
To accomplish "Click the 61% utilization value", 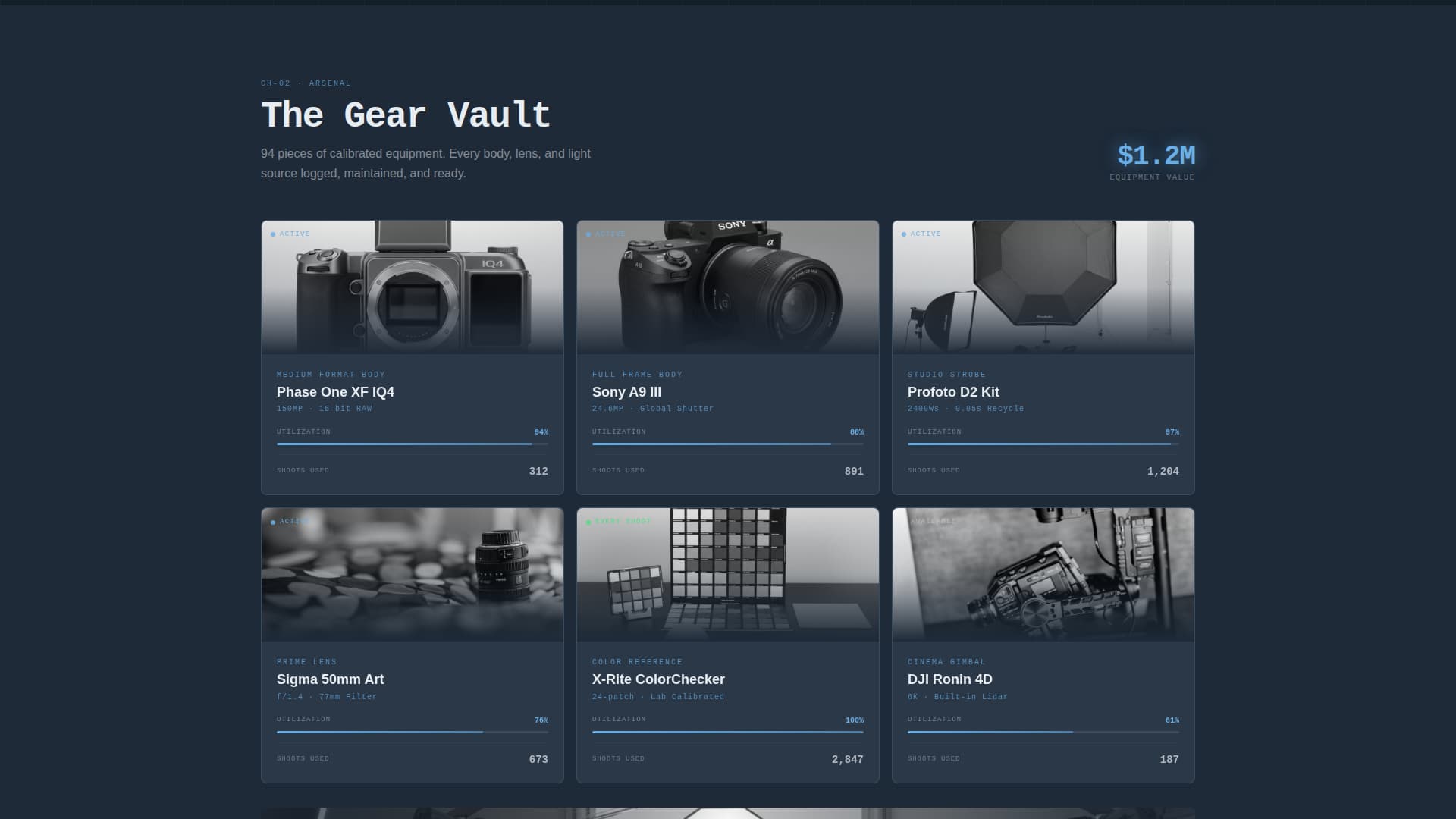I will point(1172,720).
